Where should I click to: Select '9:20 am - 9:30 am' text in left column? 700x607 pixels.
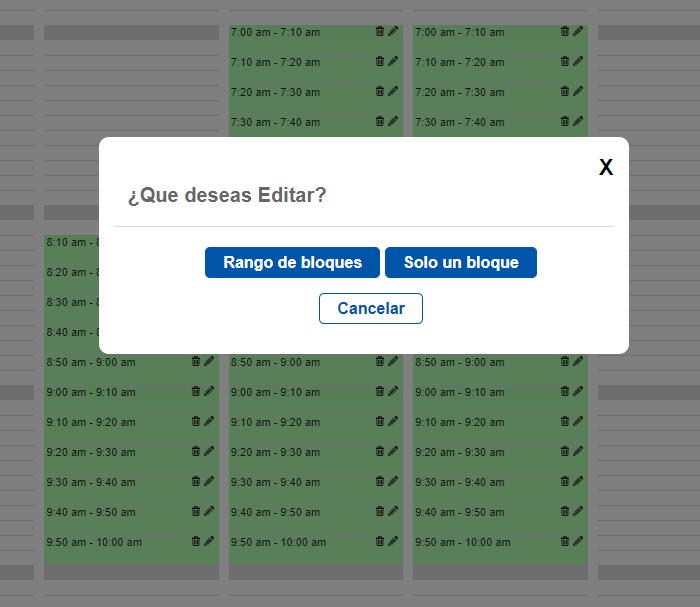click(91, 452)
